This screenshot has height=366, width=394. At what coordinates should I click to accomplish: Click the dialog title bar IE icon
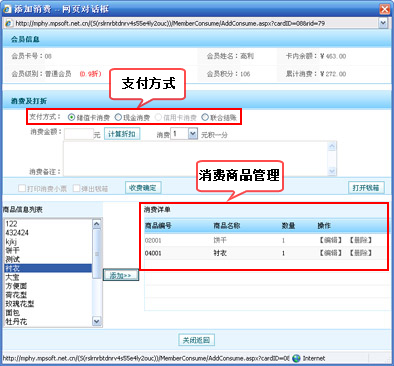[7, 9]
